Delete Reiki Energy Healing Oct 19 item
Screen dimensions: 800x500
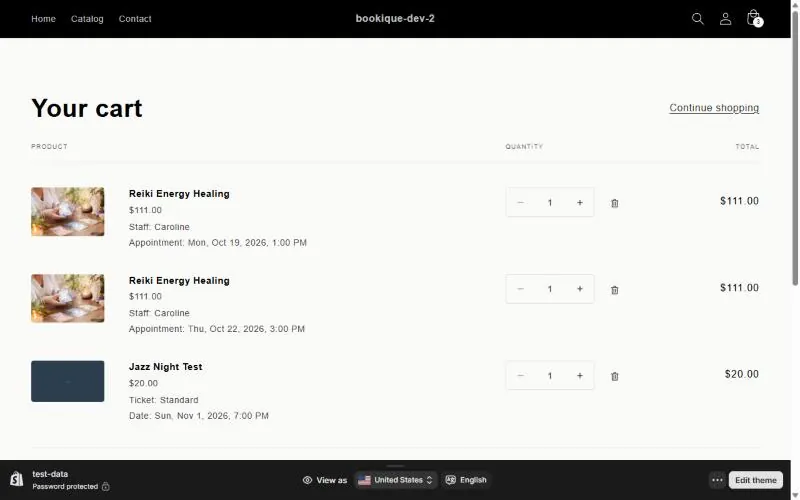click(614, 203)
